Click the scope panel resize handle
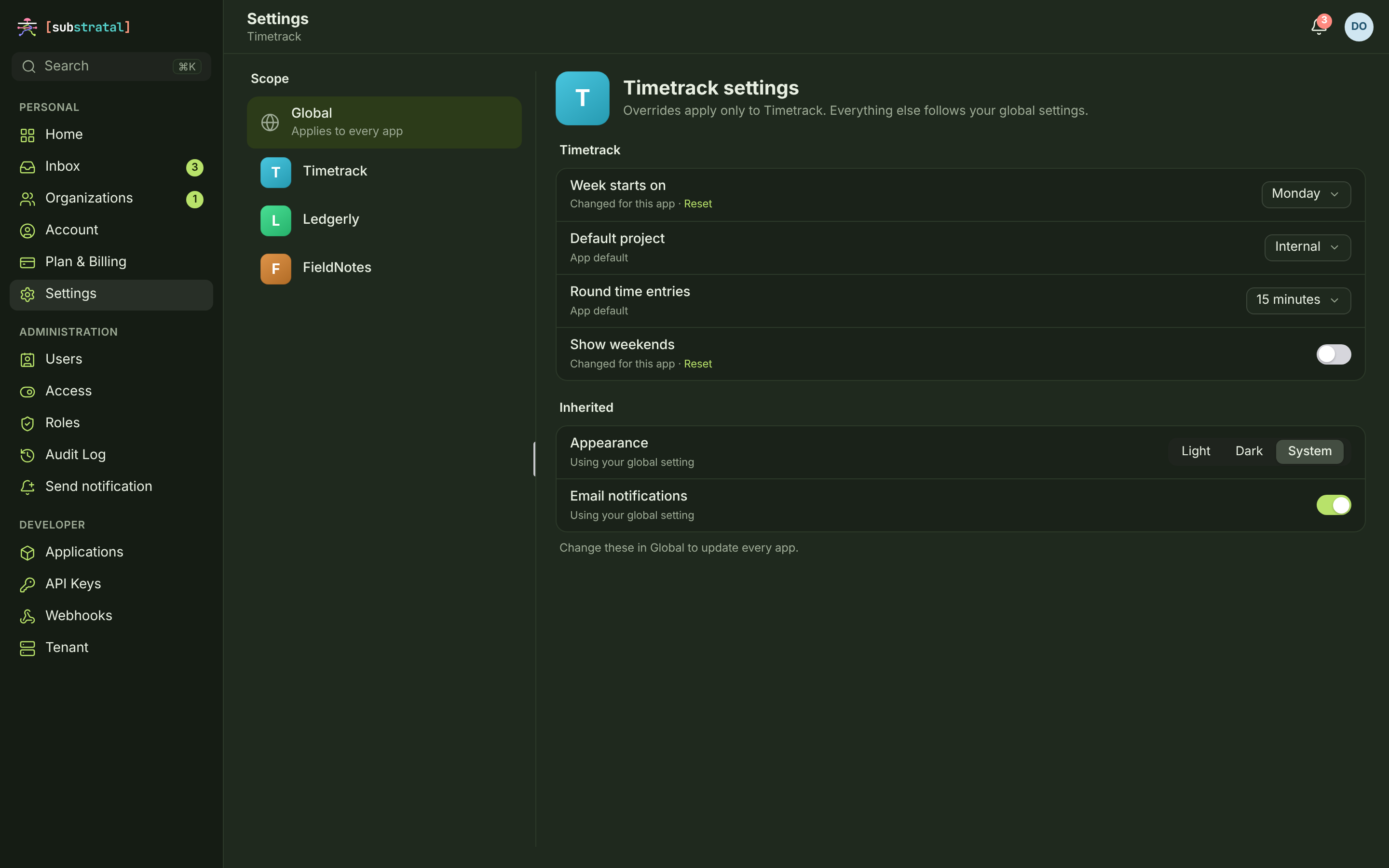The width and height of the screenshot is (1389, 868). (534, 459)
